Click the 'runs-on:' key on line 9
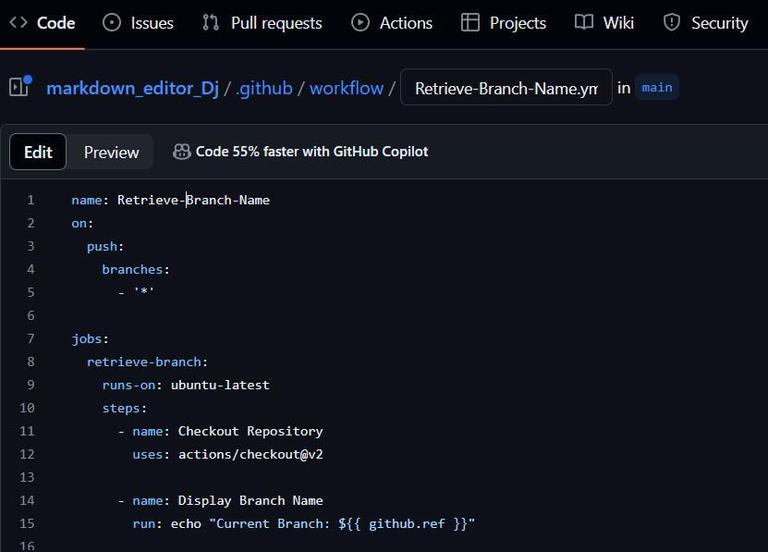Screen dimensions: 768x552 tap(132, 385)
